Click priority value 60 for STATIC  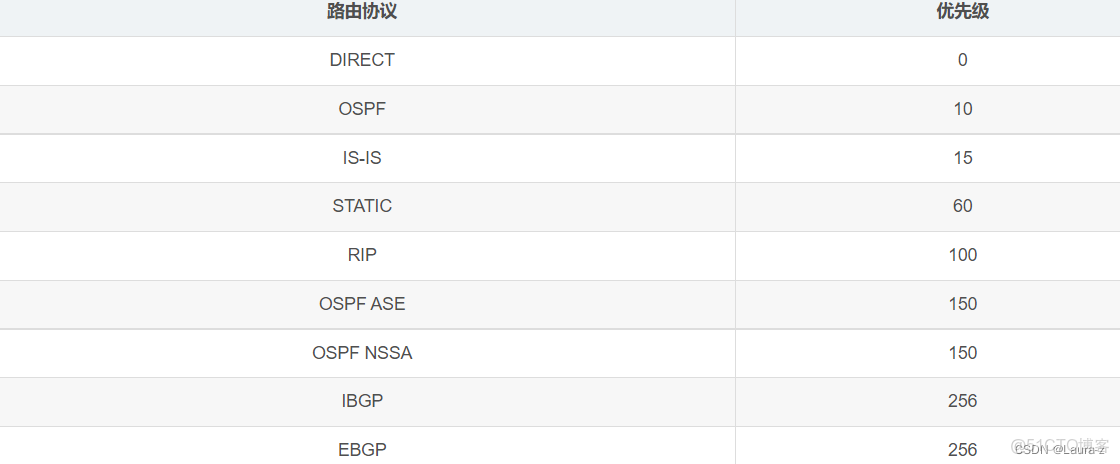(x=962, y=206)
